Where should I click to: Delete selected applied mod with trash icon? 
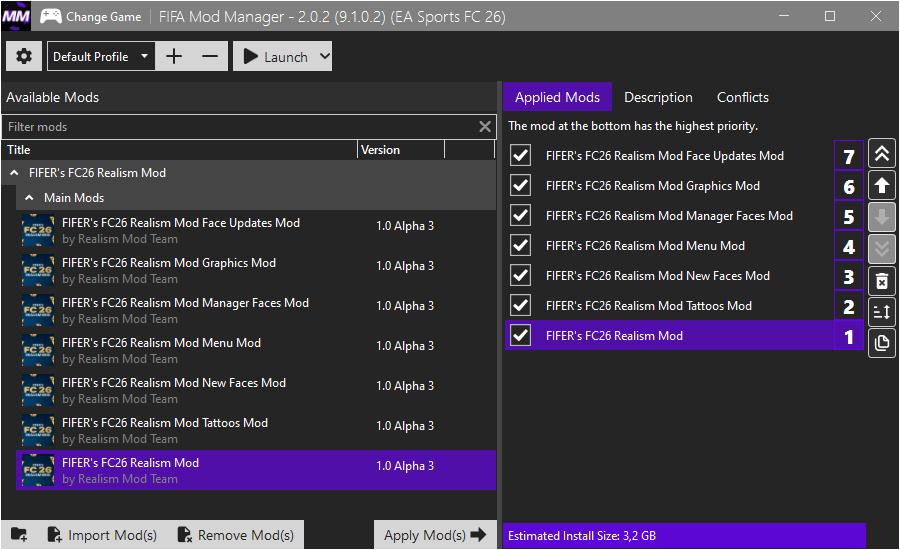(x=882, y=280)
